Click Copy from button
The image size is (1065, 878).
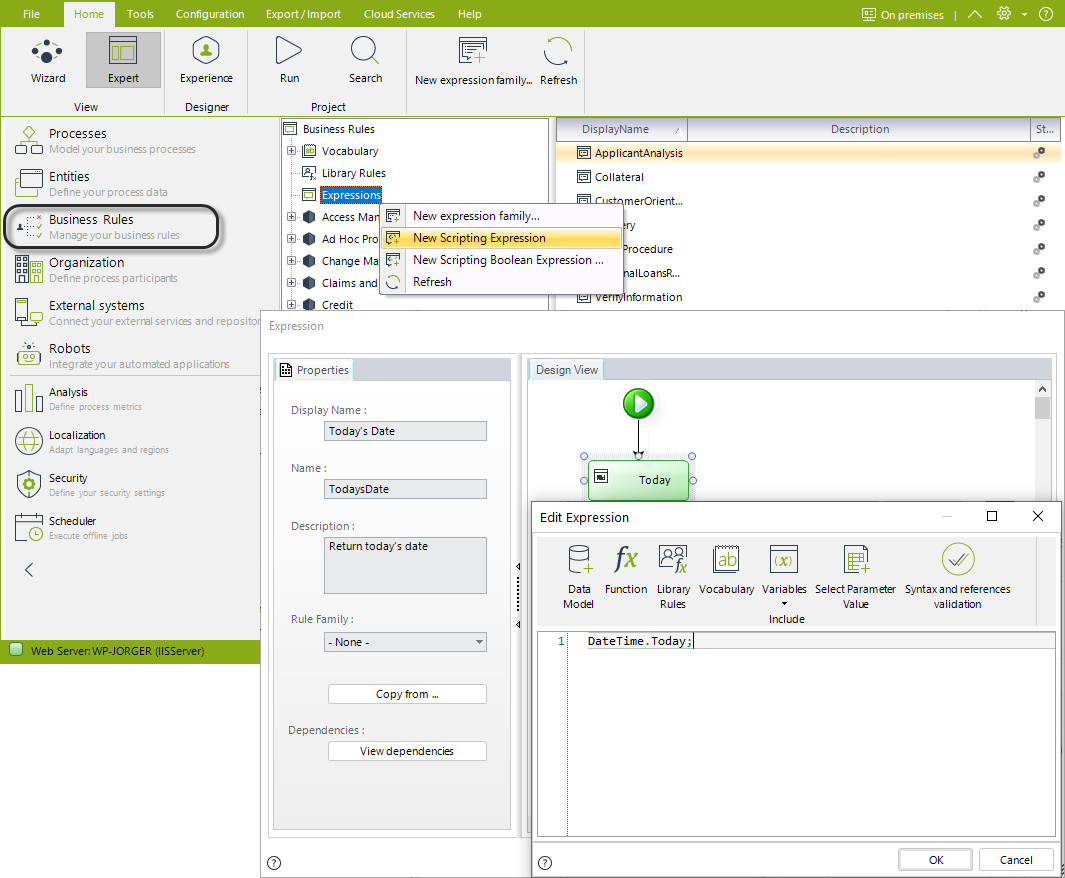[407, 694]
